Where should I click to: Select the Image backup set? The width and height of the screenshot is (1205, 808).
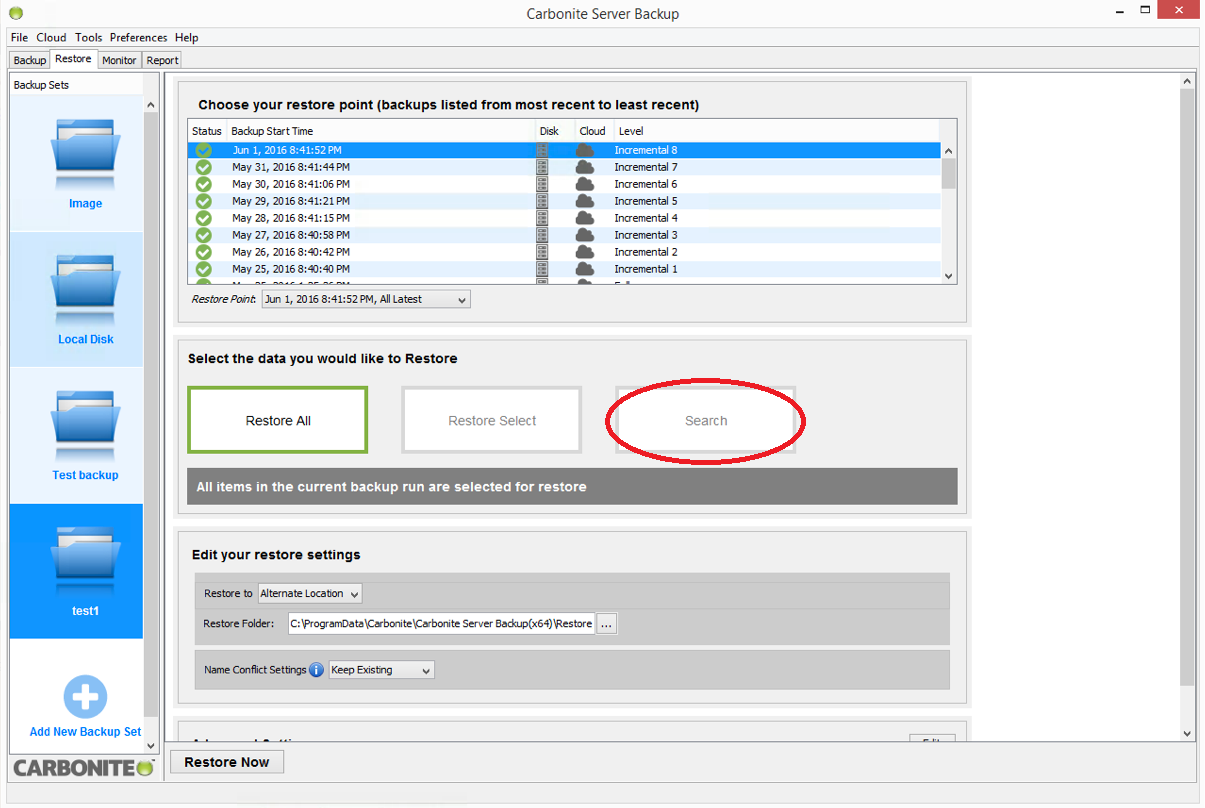(77, 163)
